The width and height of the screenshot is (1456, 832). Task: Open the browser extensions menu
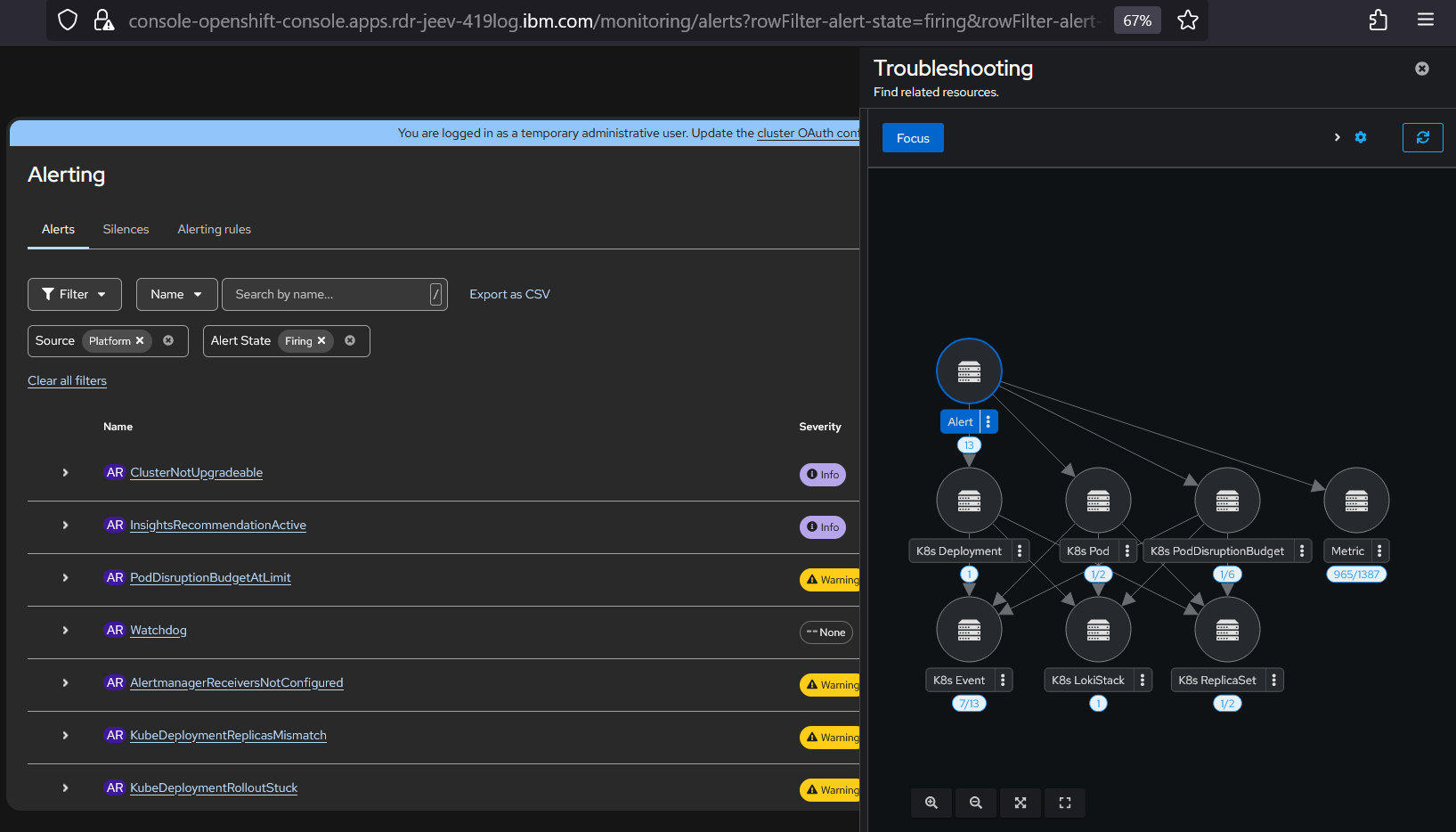click(x=1378, y=20)
